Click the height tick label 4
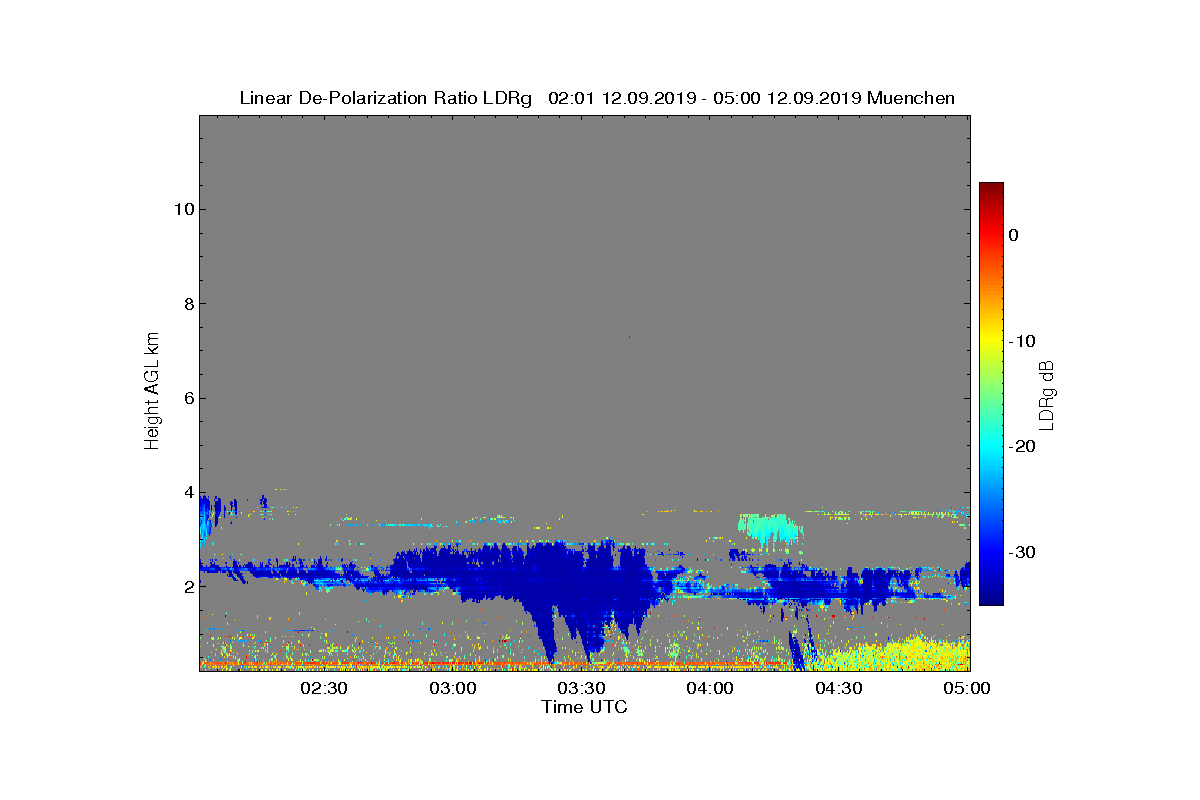1200x800 pixels. 187,492
